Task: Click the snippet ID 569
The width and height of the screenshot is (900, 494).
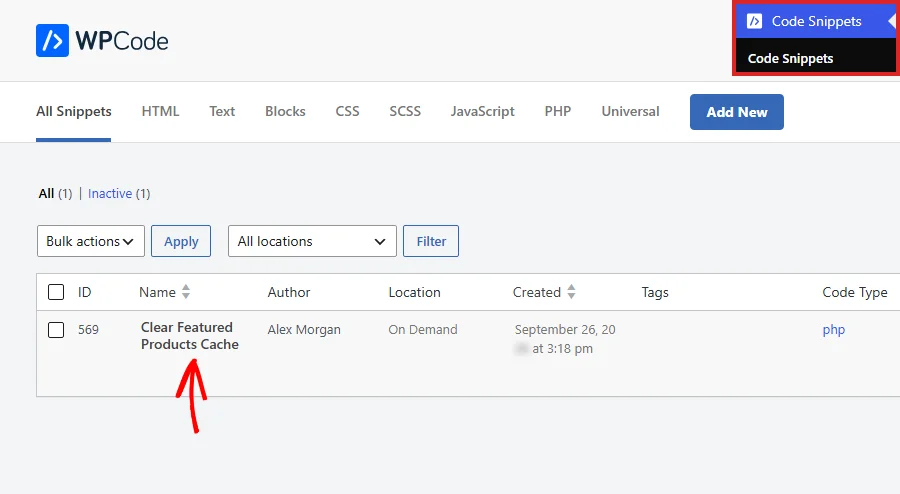Action: tap(88, 330)
